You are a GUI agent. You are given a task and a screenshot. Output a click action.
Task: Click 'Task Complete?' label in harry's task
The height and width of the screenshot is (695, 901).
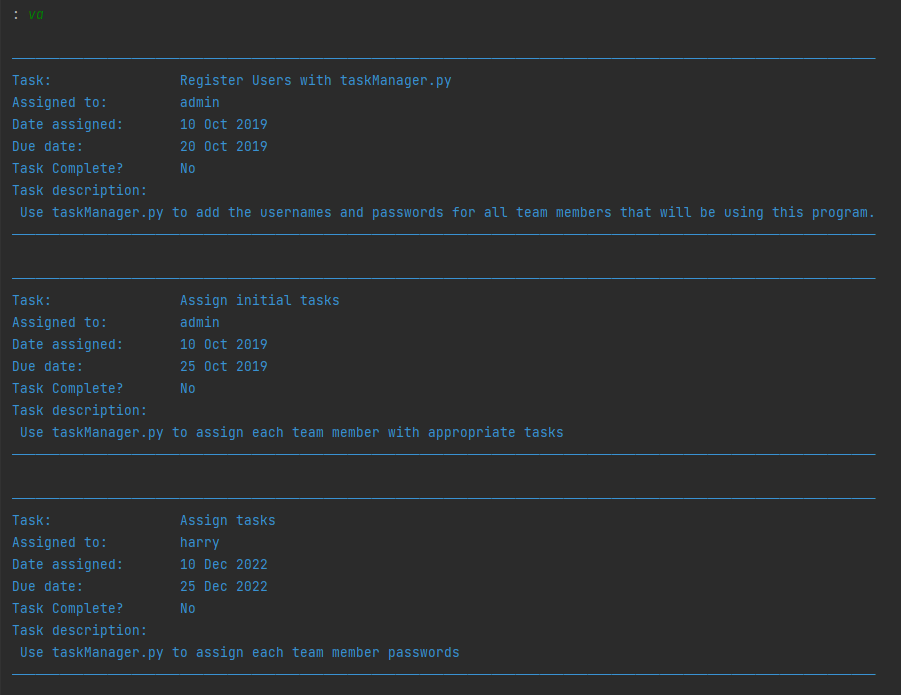[x=67, y=608]
